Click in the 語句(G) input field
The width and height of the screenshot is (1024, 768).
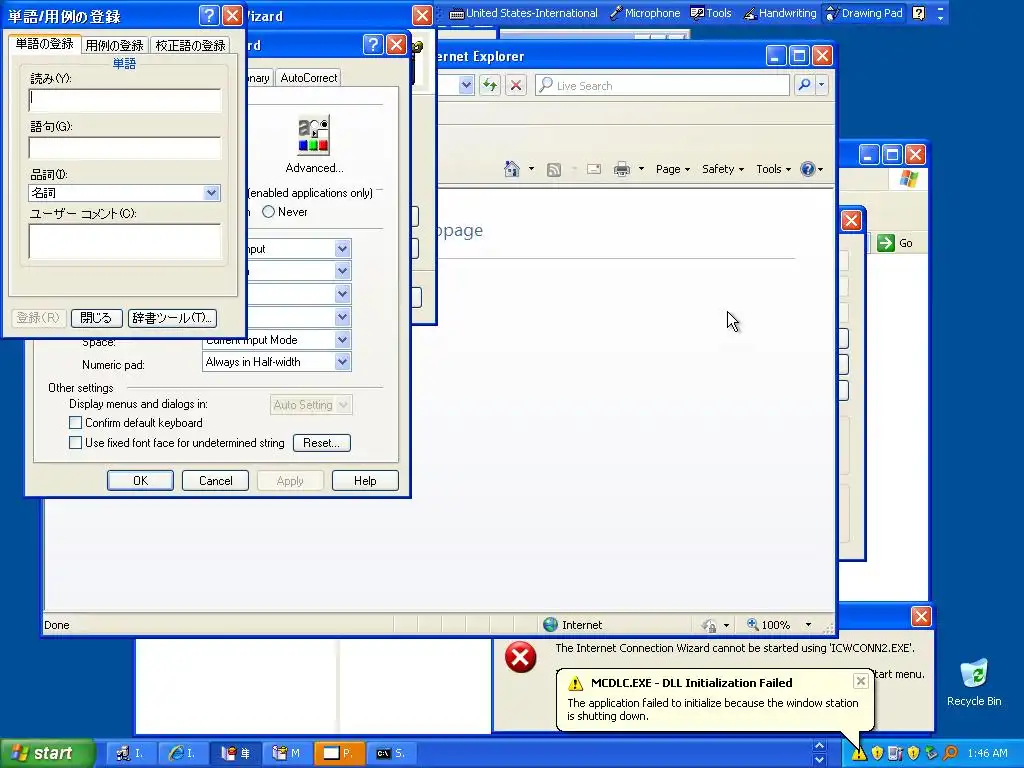coord(125,148)
